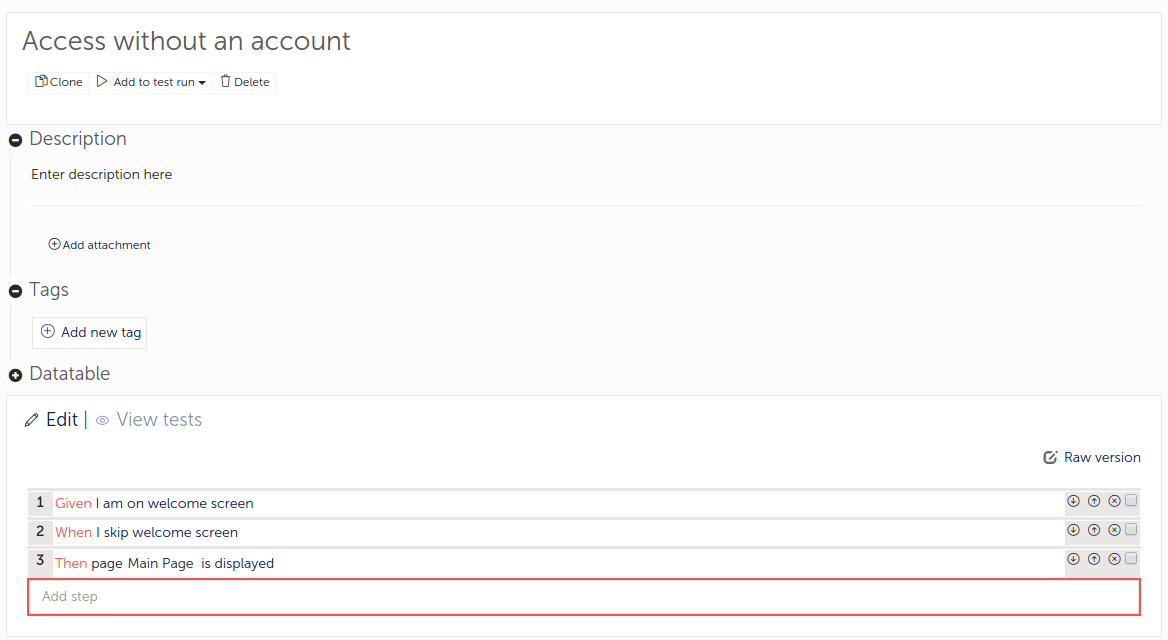Viewport: 1168px width, 640px height.
Task: Move step 2 up with arrow icon
Action: 1094,530
